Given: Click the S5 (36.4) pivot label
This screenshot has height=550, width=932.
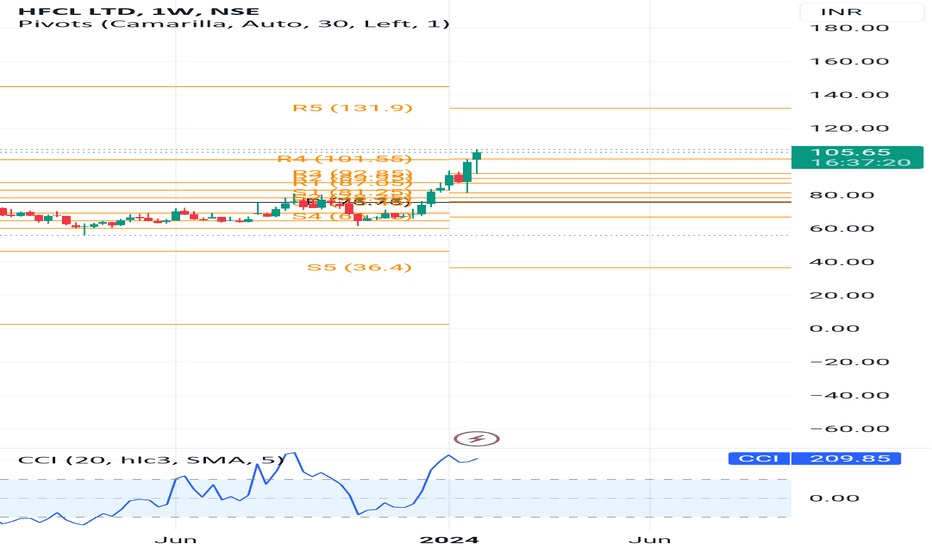Looking at the screenshot, I should 359,267.
